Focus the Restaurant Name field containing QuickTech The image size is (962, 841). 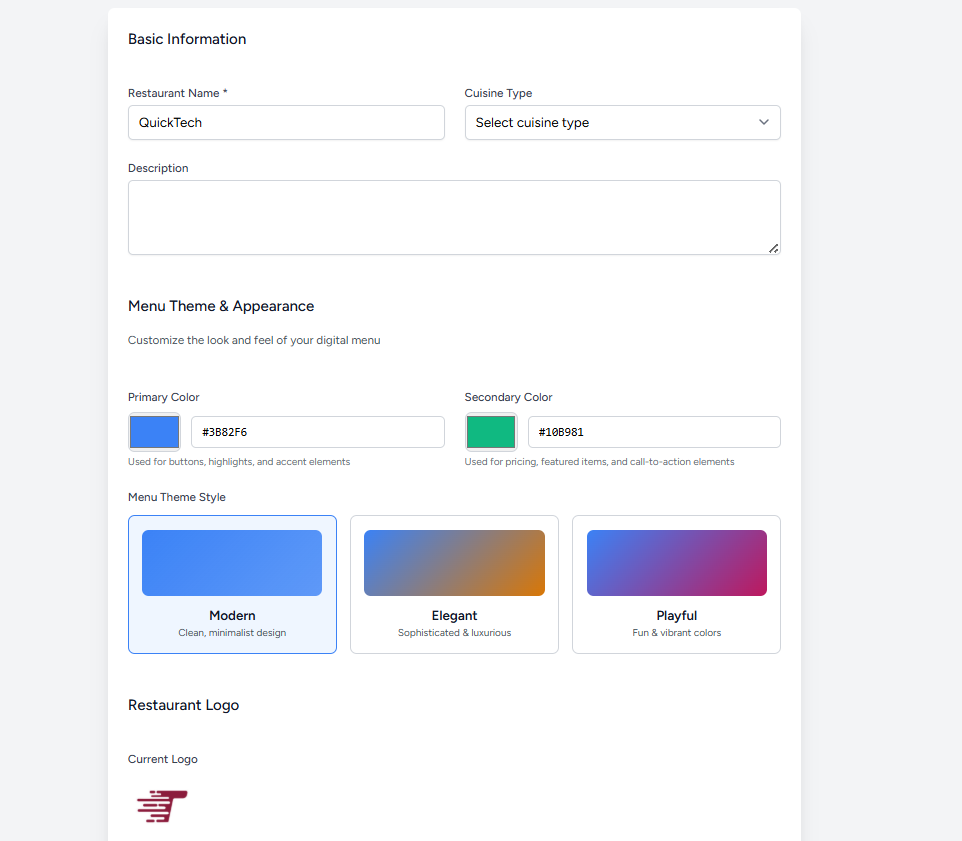[286, 123]
